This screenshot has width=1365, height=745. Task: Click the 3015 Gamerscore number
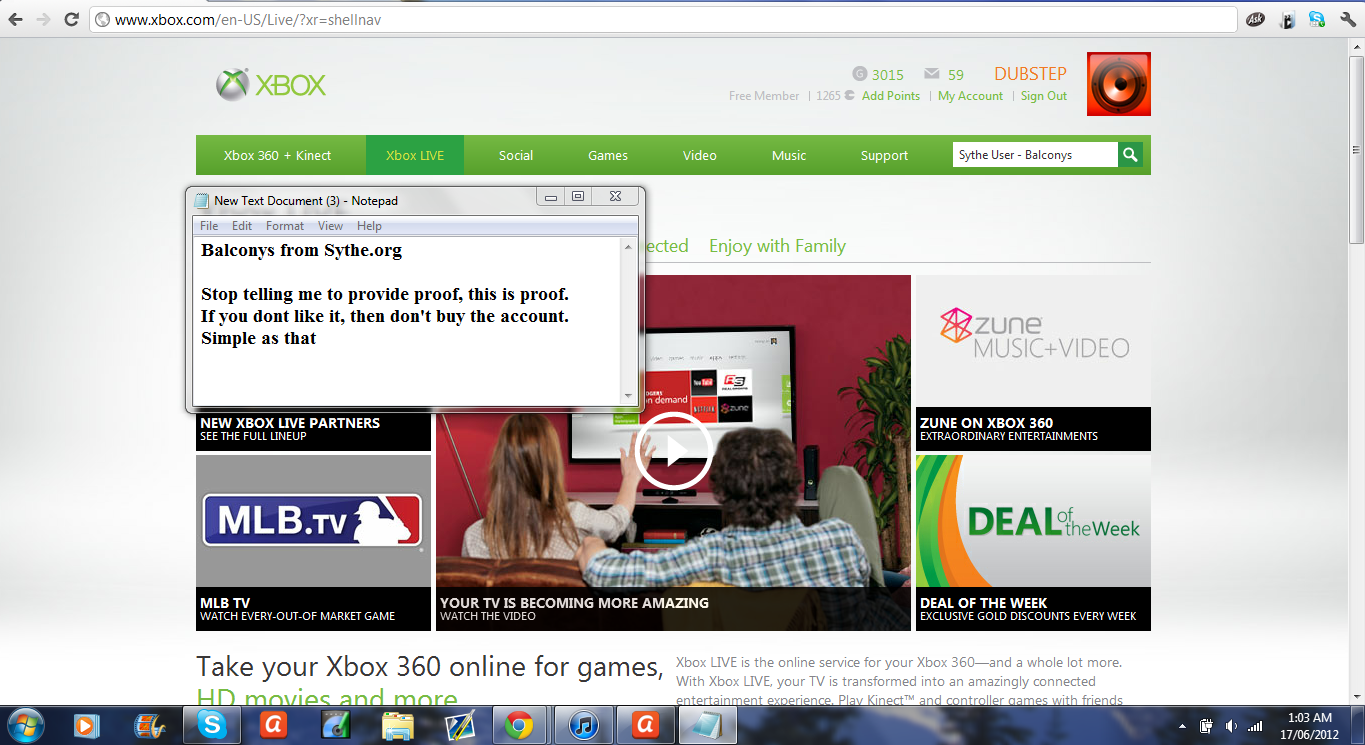tap(888, 75)
